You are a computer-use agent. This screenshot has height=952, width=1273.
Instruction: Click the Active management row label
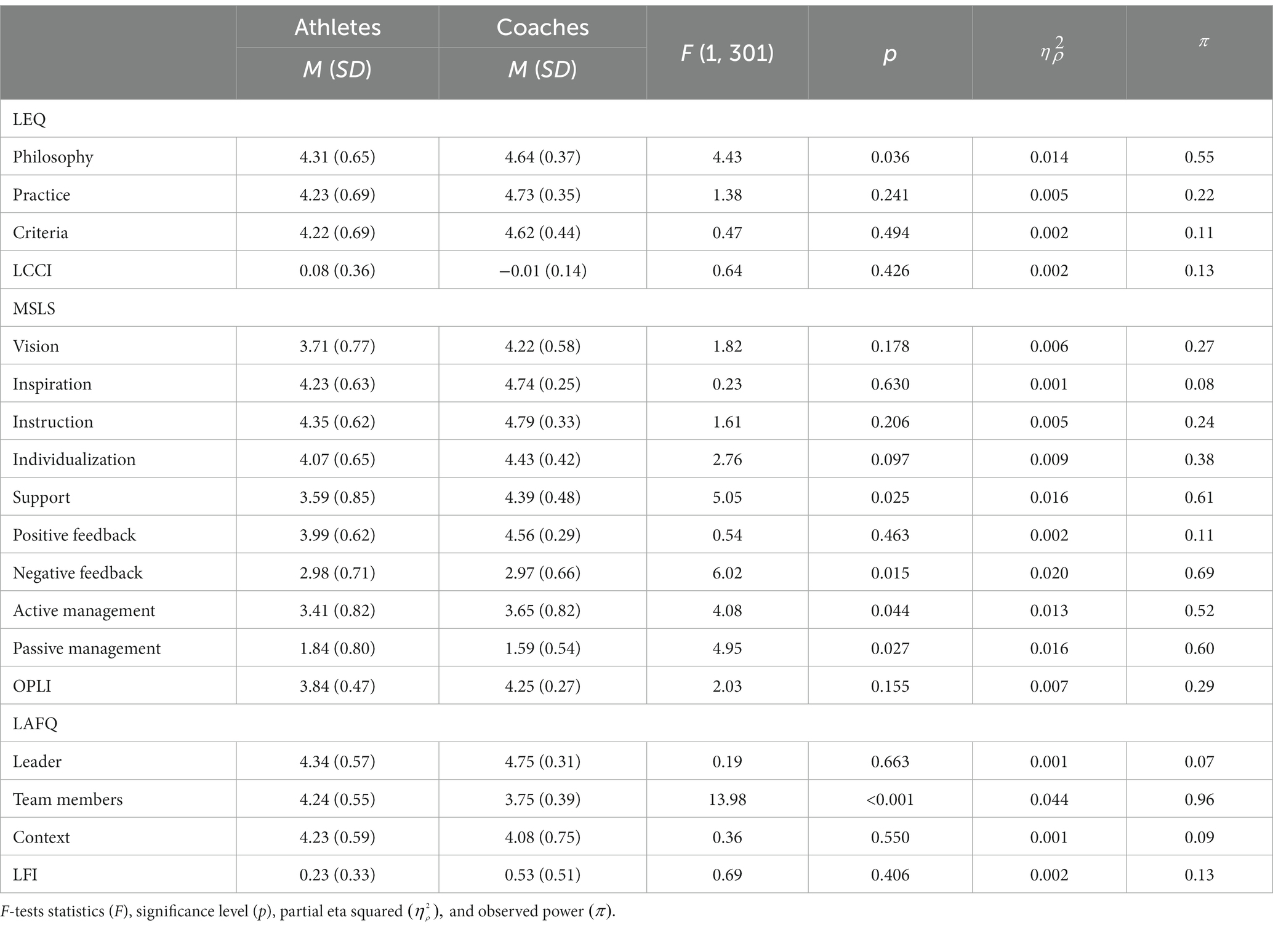tap(84, 610)
